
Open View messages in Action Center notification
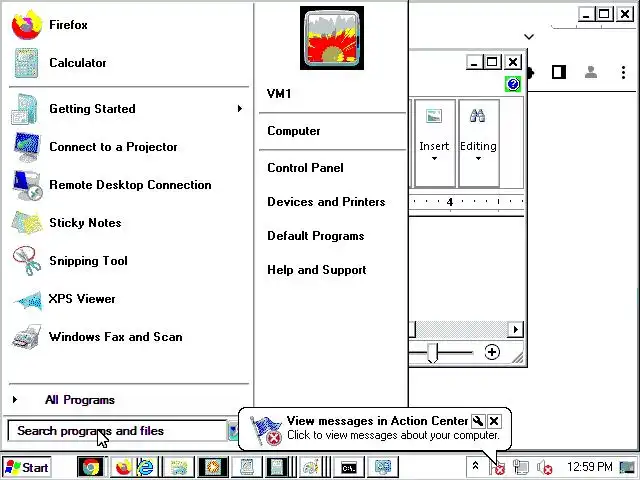[377, 421]
